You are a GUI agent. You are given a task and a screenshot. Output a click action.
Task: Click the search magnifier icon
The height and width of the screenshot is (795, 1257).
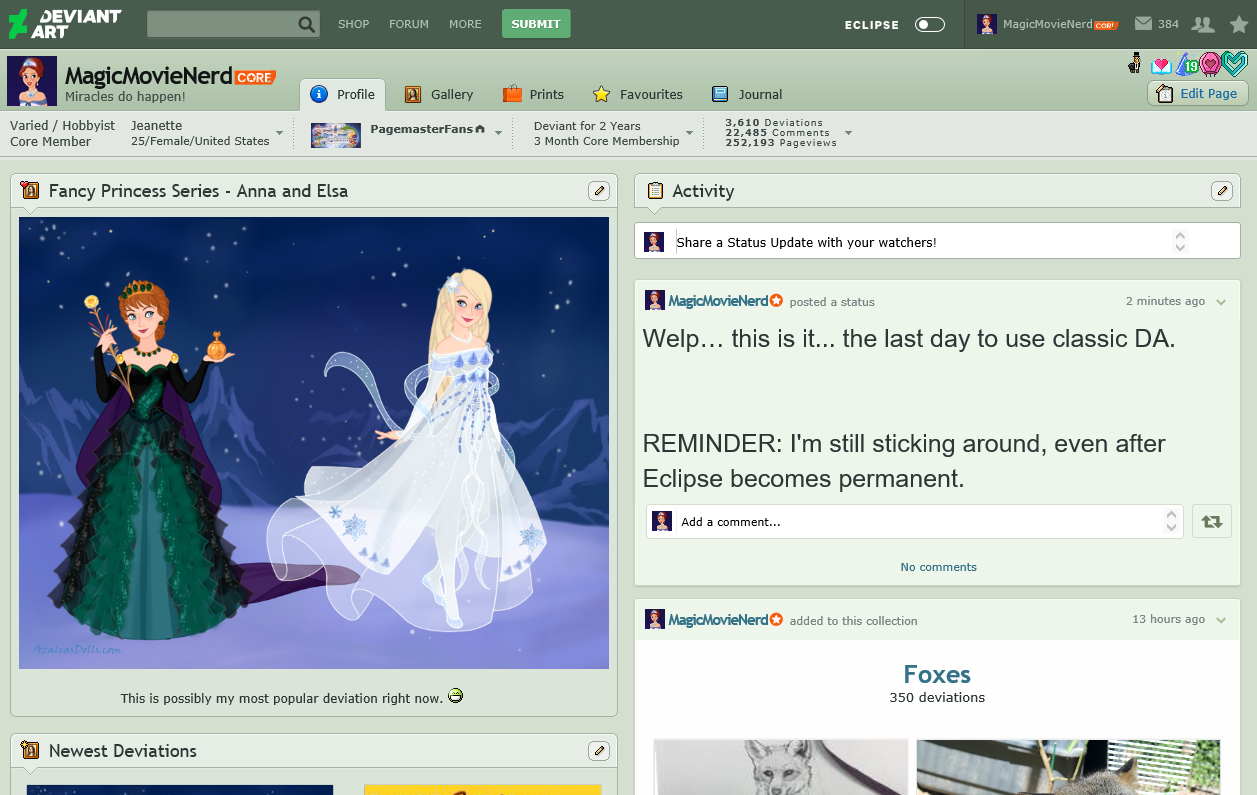point(307,24)
